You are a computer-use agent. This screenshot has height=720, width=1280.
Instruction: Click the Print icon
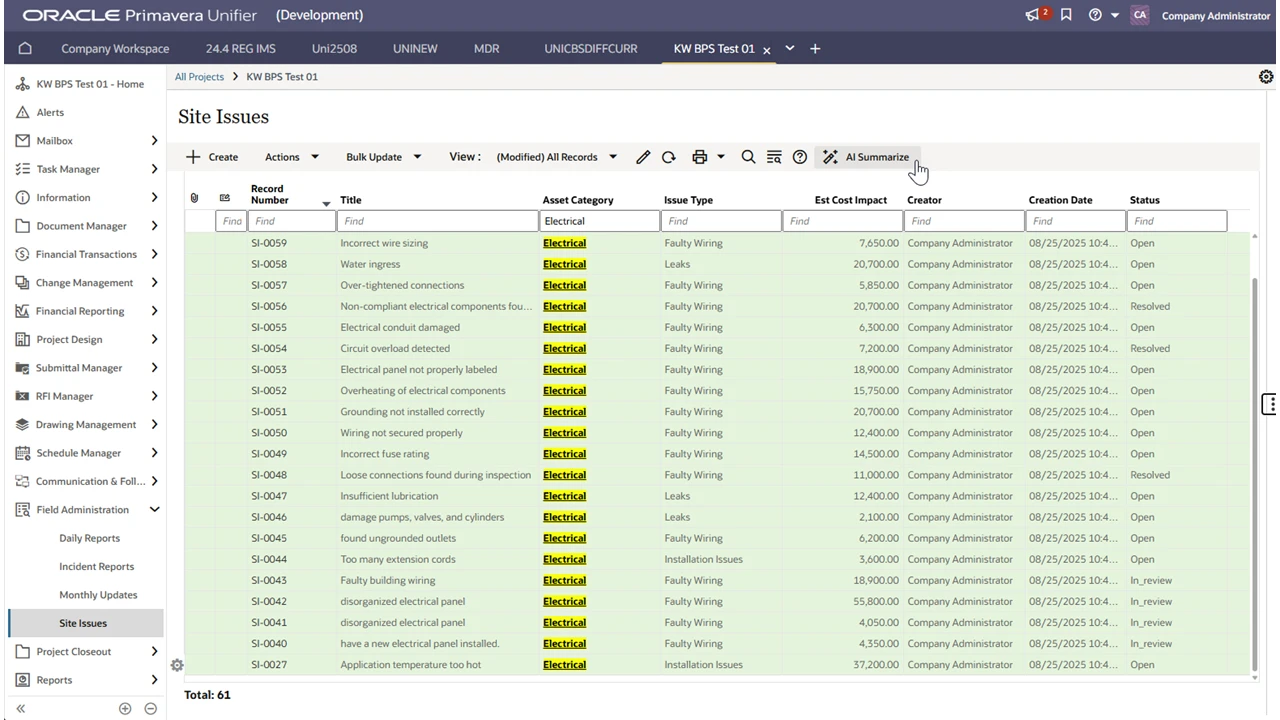tap(701, 157)
